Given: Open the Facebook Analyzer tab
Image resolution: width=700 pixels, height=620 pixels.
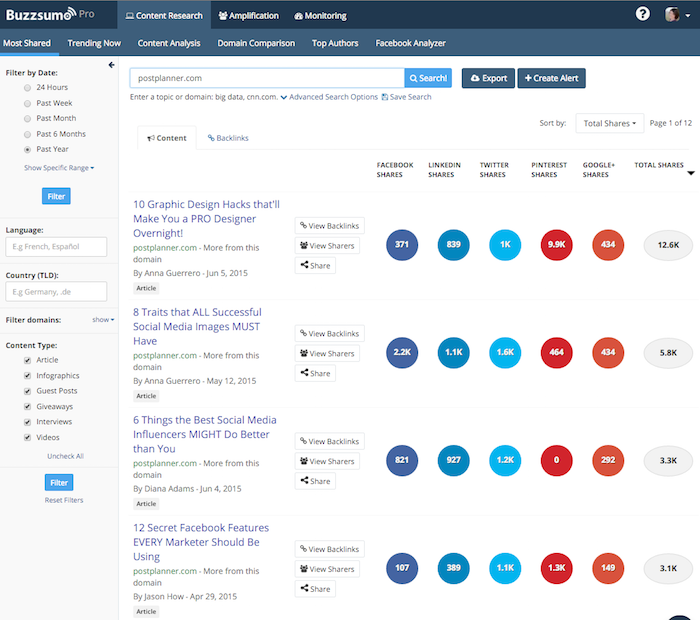Looking at the screenshot, I should point(410,43).
